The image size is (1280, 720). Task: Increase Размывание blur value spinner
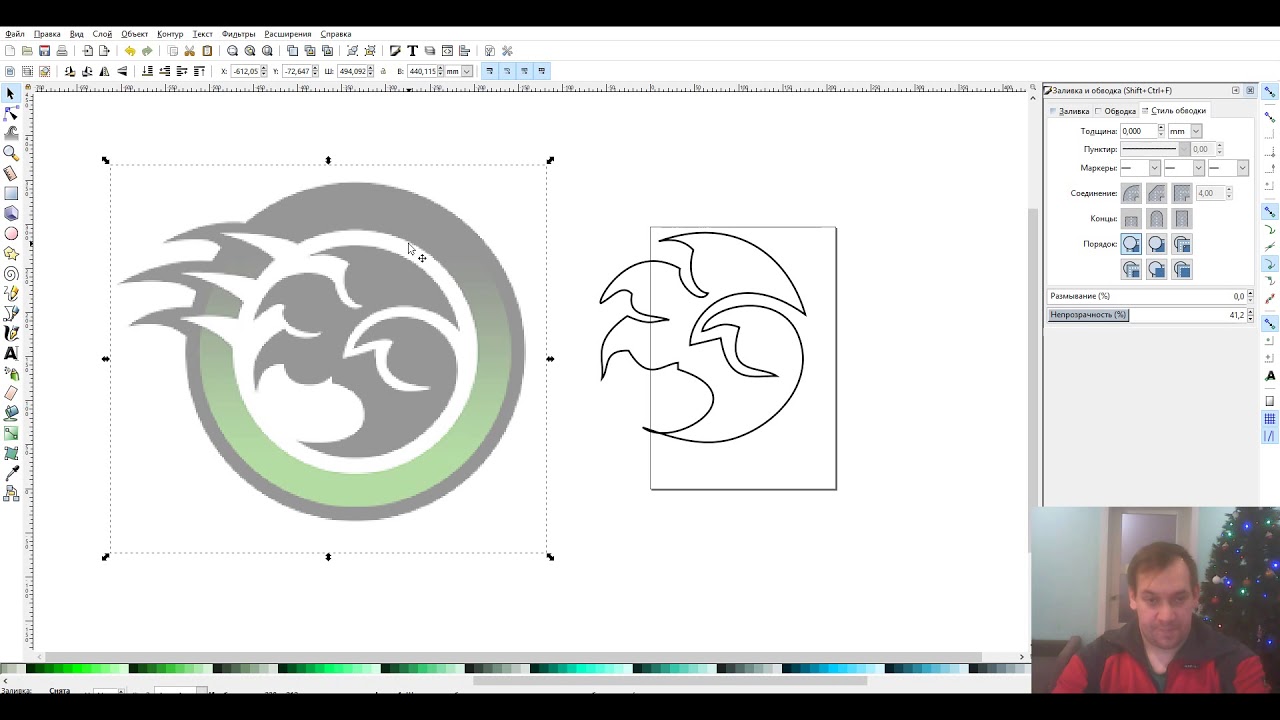pos(1250,293)
